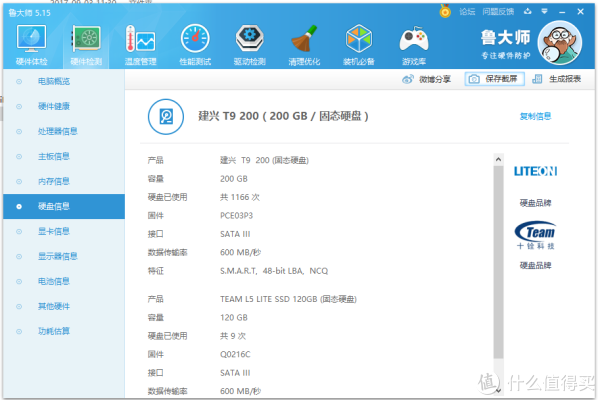The image size is (600, 400).
Task: Click the 微博 share eye icon
Action: (408, 79)
